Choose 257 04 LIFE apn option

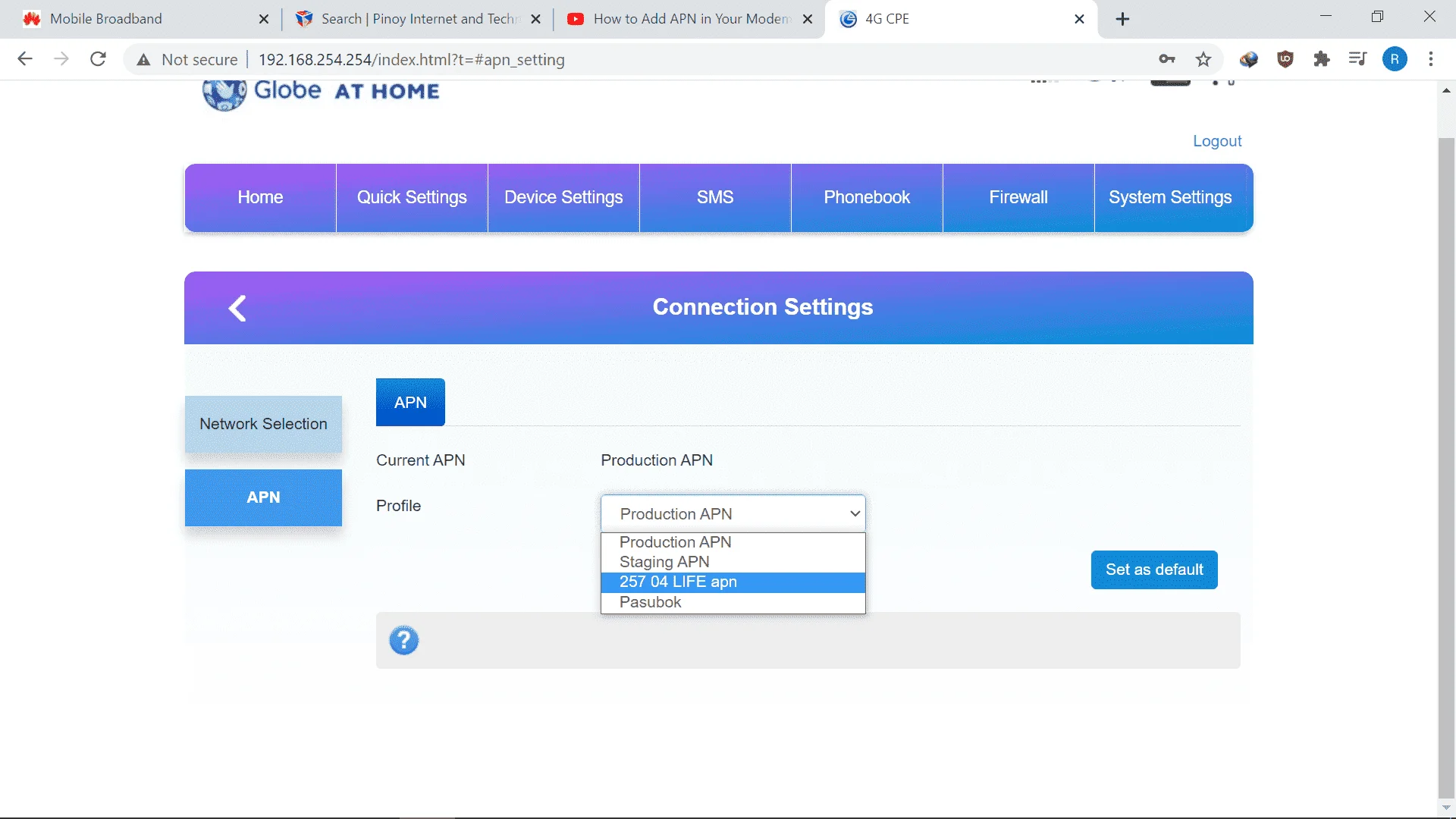tap(733, 582)
